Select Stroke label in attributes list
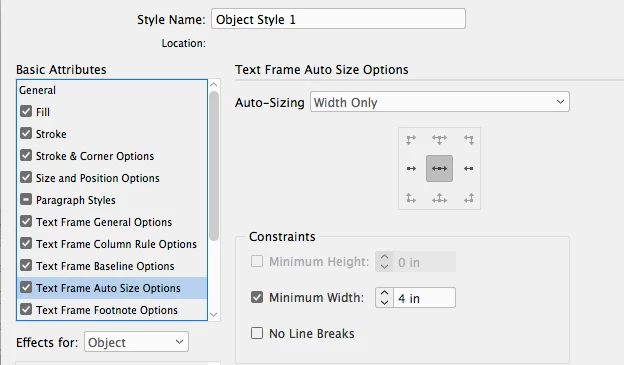This screenshot has height=365, width=624. 51,134
